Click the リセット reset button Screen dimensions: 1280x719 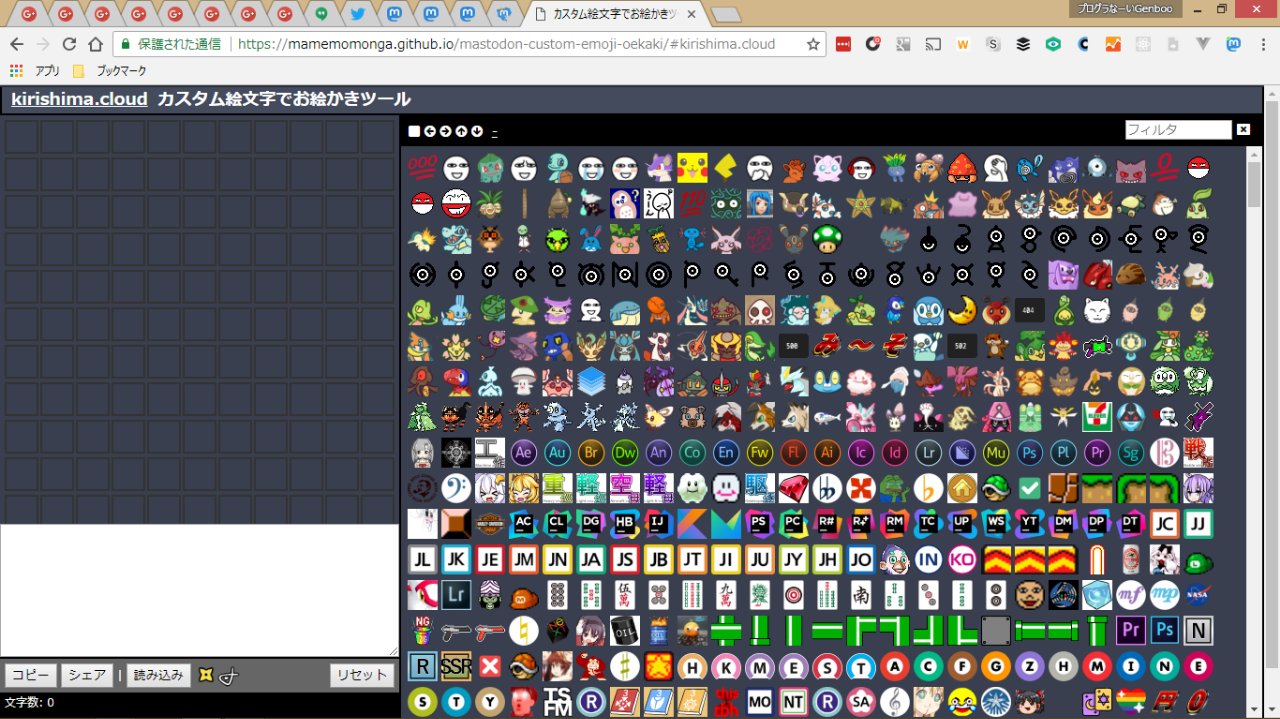click(x=362, y=675)
